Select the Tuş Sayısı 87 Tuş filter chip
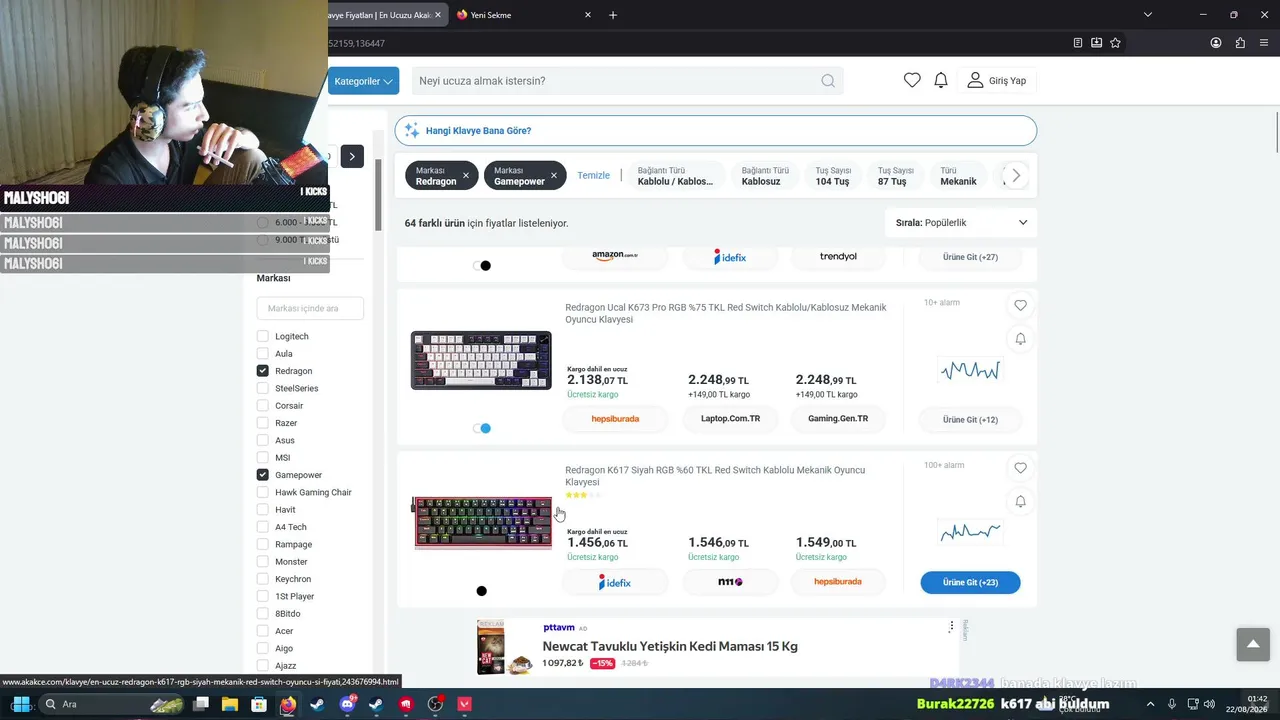Screen dimensions: 1280x720 [x=897, y=176]
